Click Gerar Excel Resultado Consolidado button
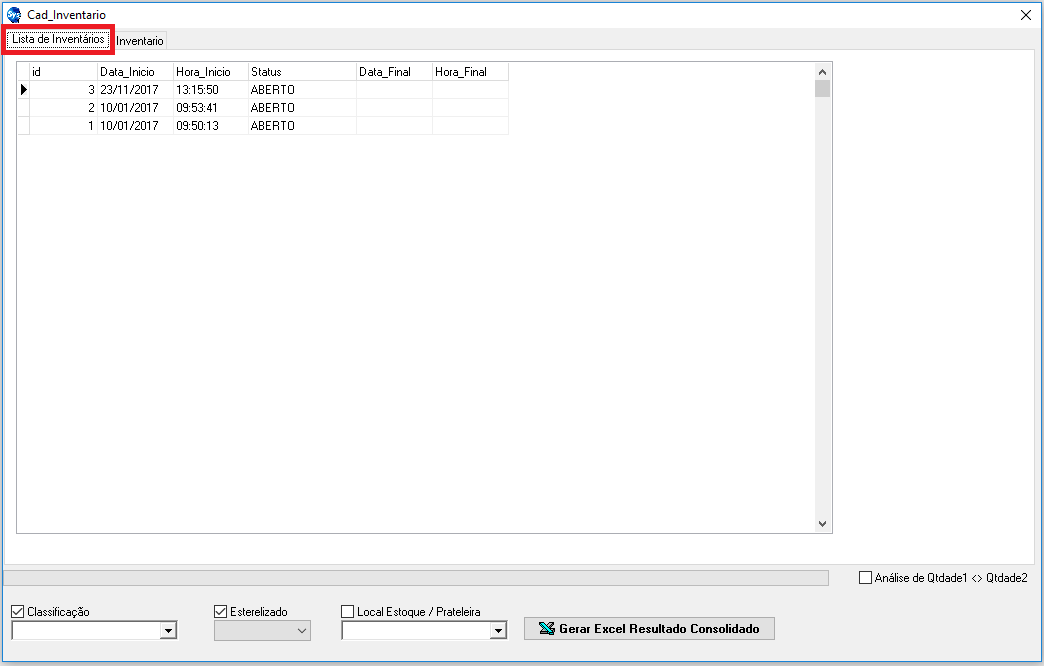 coord(649,629)
